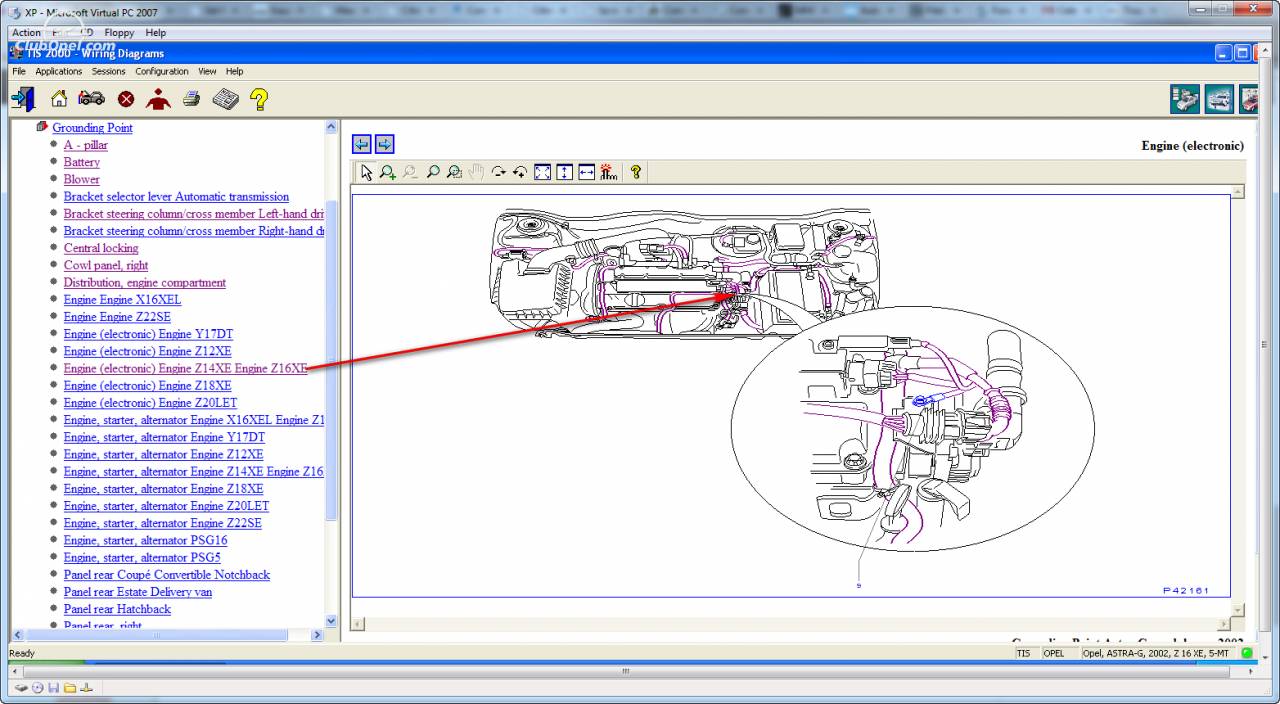
Task: Open the Battery grounding point link
Action: tap(82, 162)
